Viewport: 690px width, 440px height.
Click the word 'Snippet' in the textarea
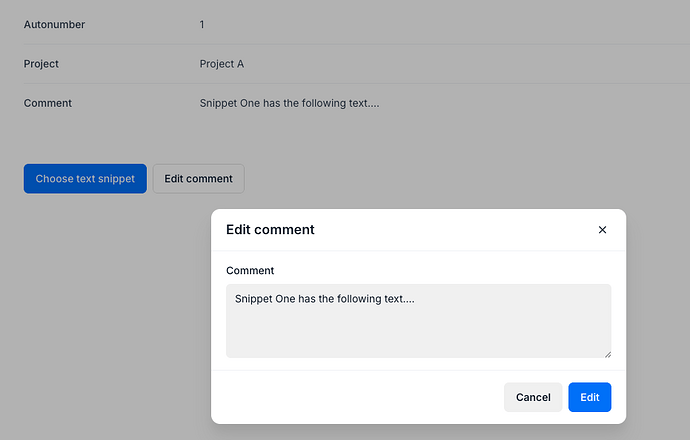tap(254, 298)
